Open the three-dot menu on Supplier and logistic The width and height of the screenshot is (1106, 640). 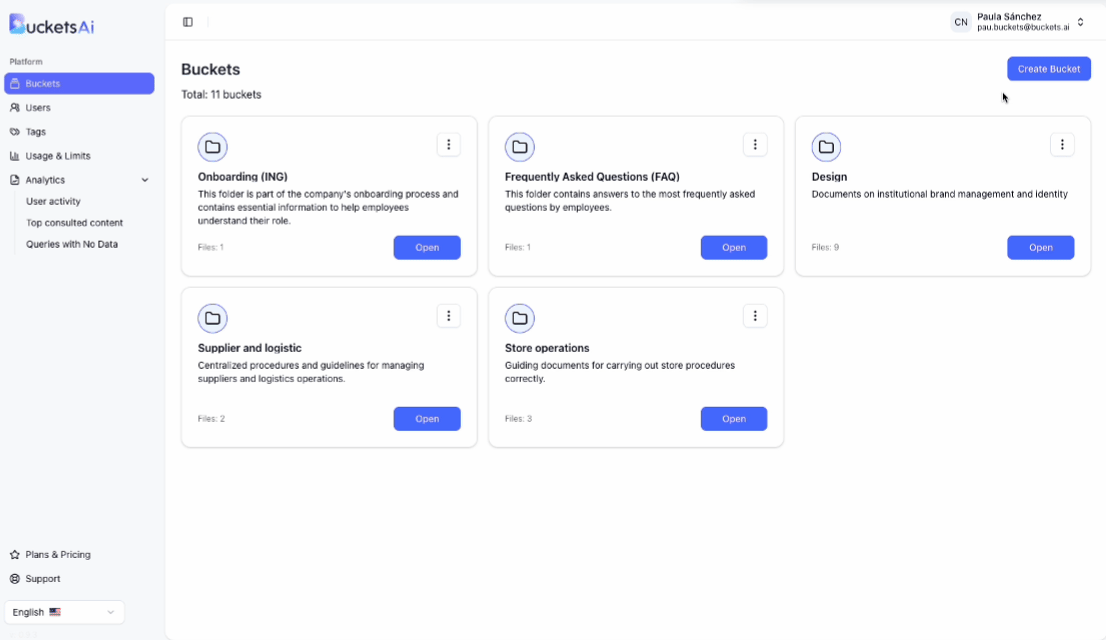(x=449, y=316)
